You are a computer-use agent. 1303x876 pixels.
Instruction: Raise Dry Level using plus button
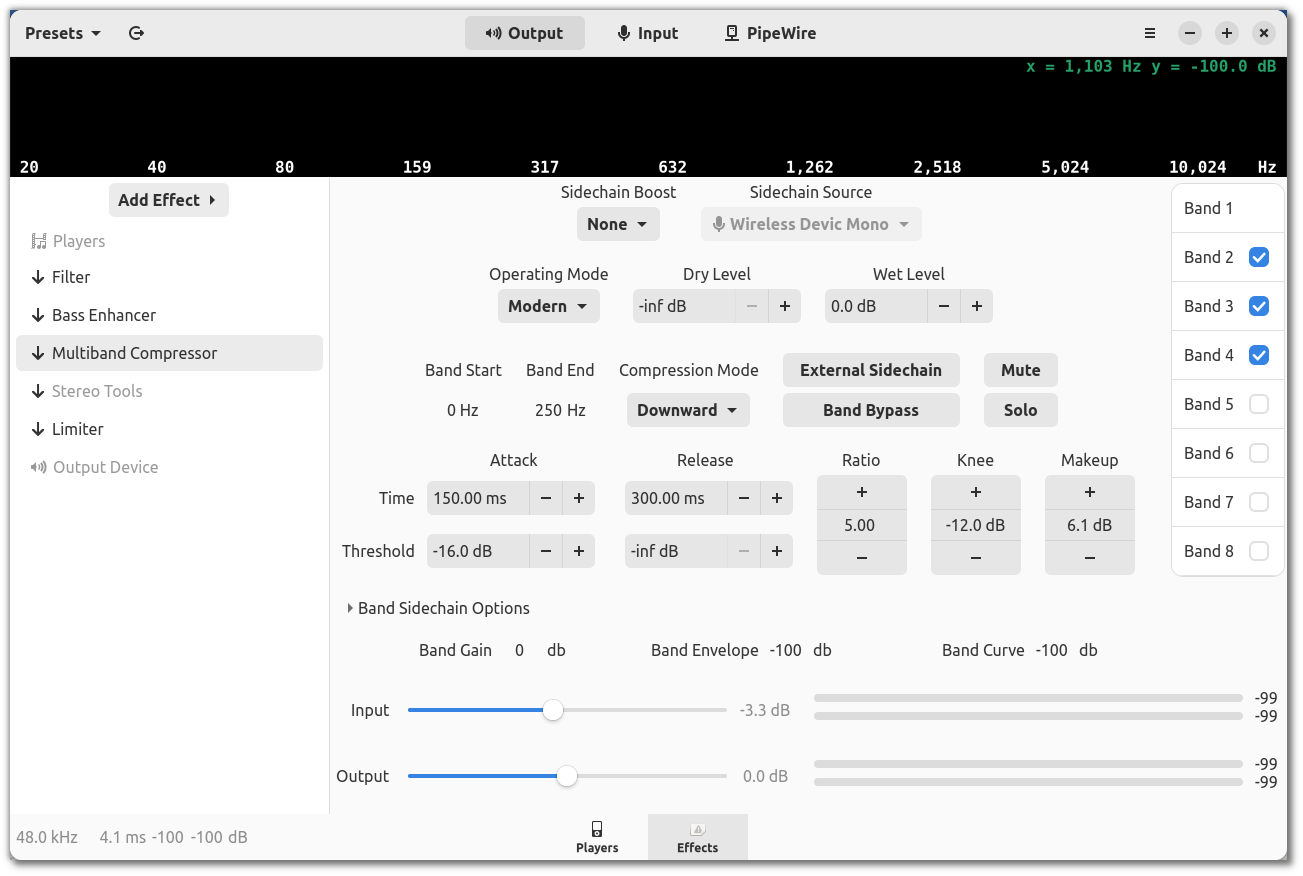click(x=784, y=306)
